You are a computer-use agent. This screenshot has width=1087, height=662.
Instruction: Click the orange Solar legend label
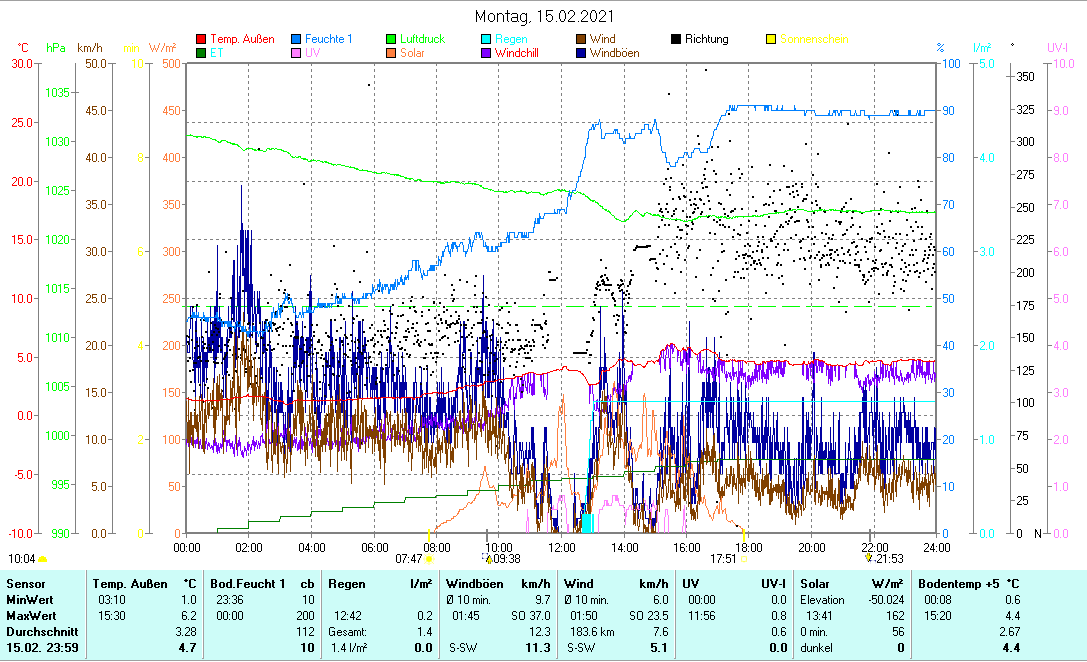(x=412, y=53)
